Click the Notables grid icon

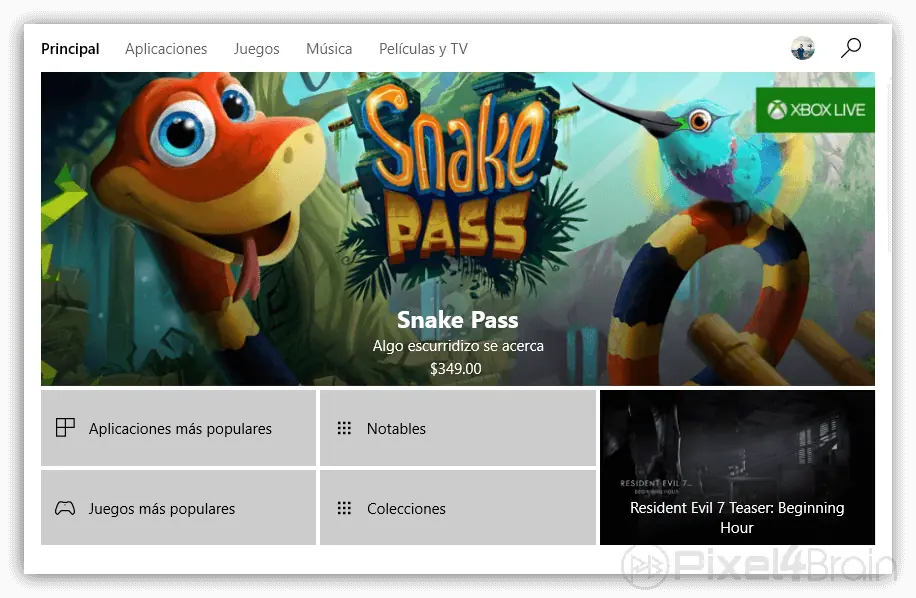click(x=344, y=428)
